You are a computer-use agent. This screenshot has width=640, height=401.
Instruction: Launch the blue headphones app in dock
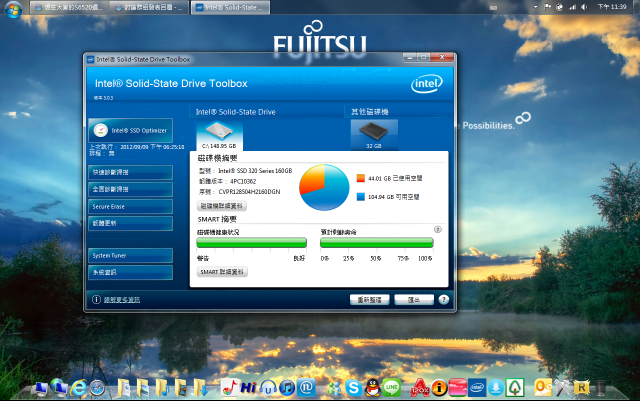[268, 388]
